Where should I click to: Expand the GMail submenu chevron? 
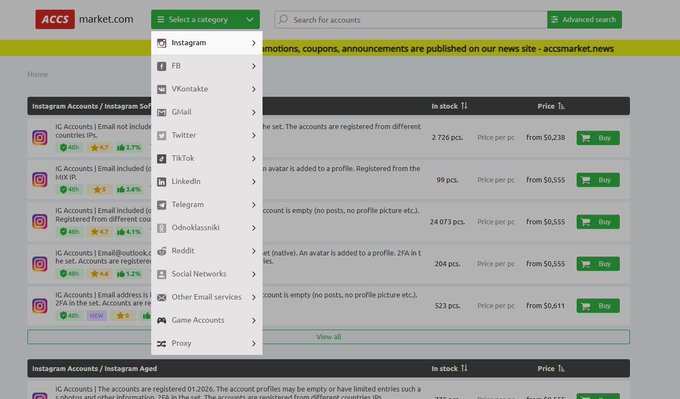click(254, 112)
